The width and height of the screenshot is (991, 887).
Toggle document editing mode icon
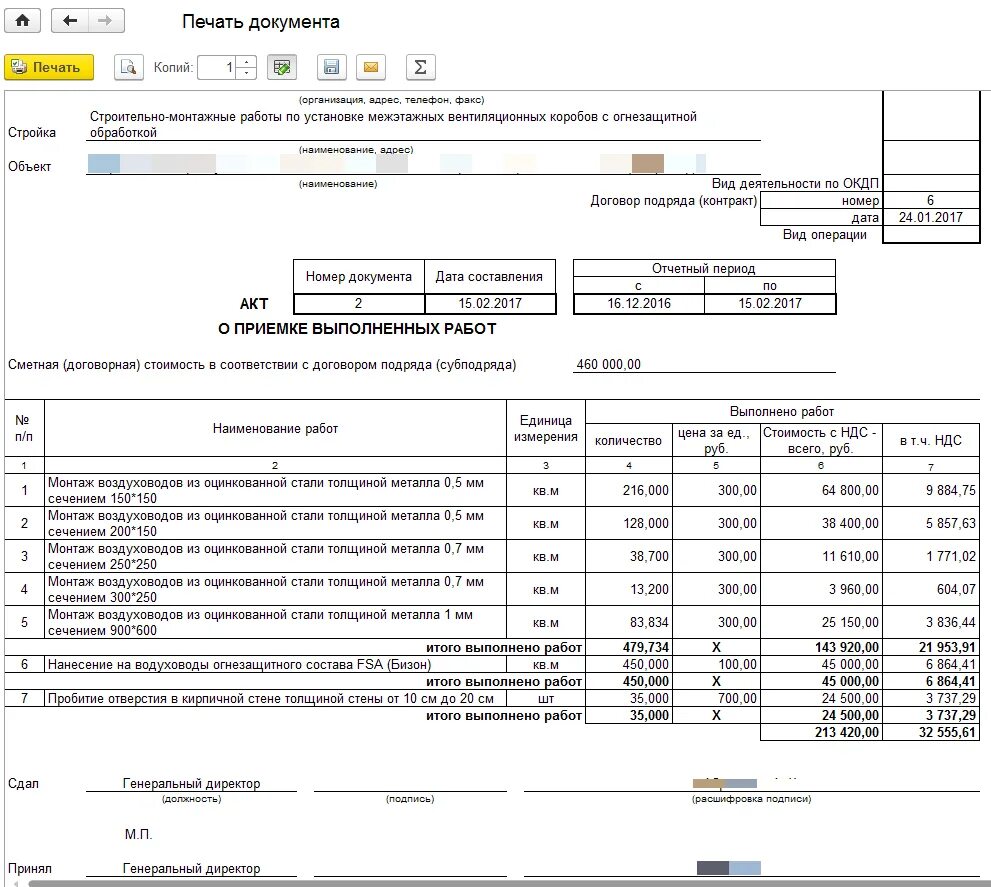pyautogui.click(x=282, y=67)
